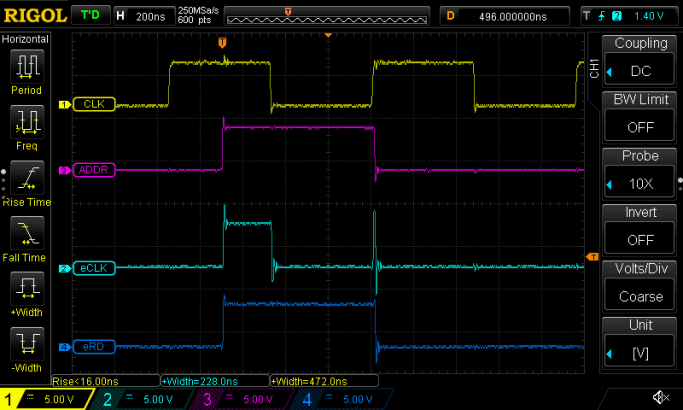Viewport: 683px width, 410px height.
Task: Select the Period measurement icon
Action: point(27,66)
